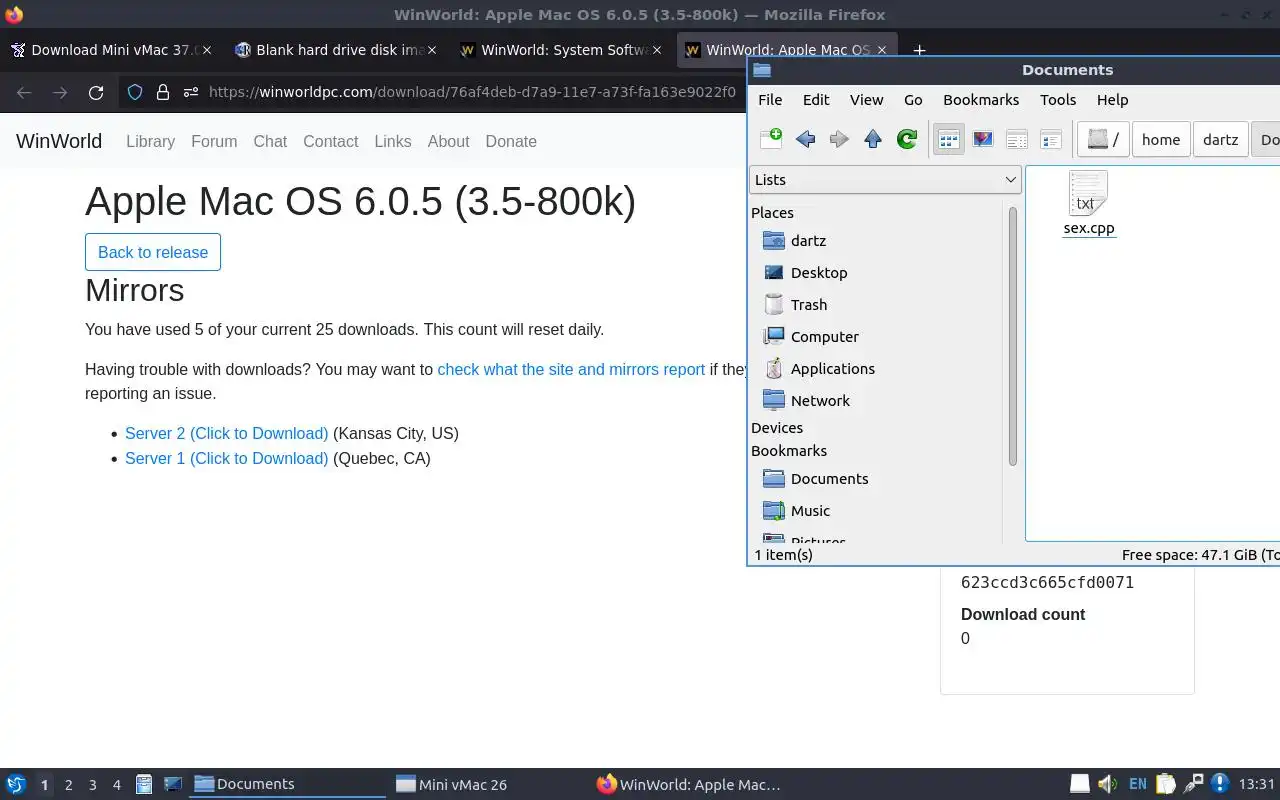1280x800 pixels.
Task: Open the clipboard manager tray icon
Action: tap(1165, 784)
